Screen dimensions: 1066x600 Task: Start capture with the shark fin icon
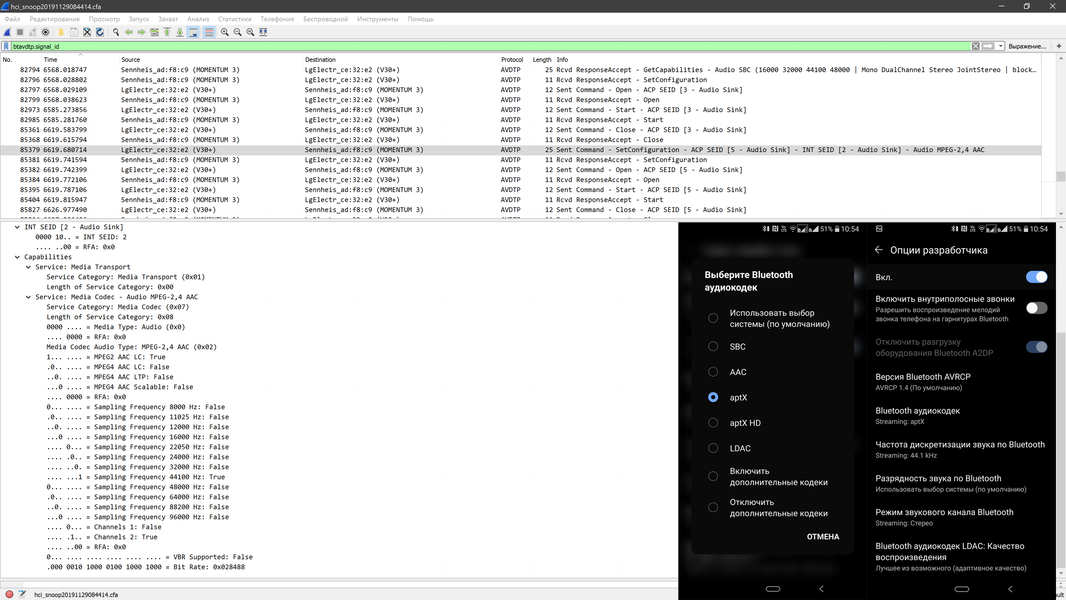[x=7, y=32]
